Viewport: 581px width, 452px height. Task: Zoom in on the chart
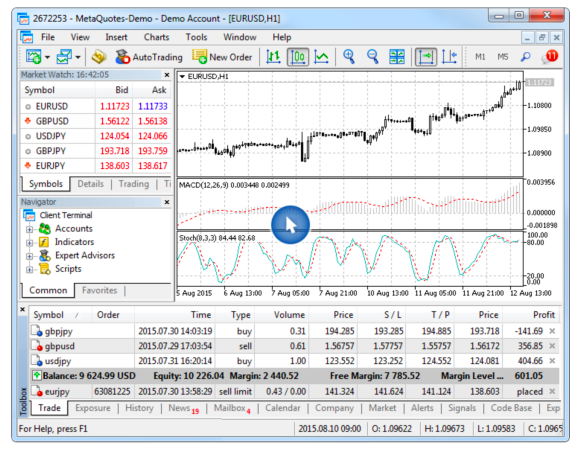349,57
